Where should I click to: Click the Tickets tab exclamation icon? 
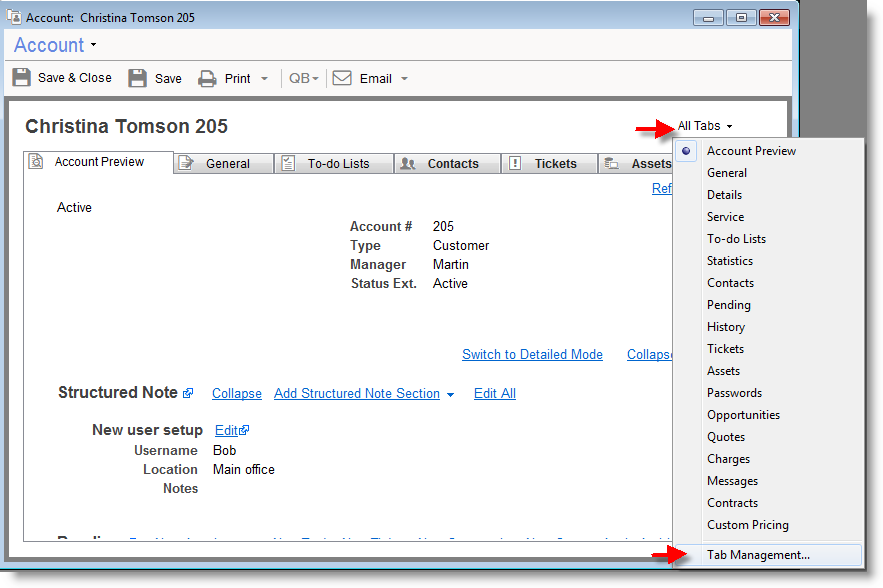515,164
